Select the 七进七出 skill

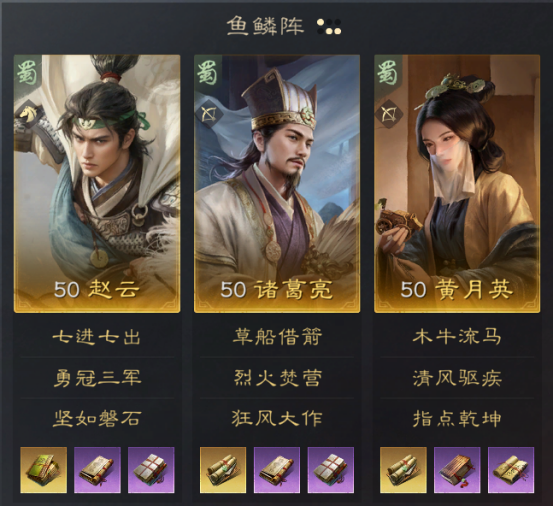pyautogui.click(x=97, y=337)
